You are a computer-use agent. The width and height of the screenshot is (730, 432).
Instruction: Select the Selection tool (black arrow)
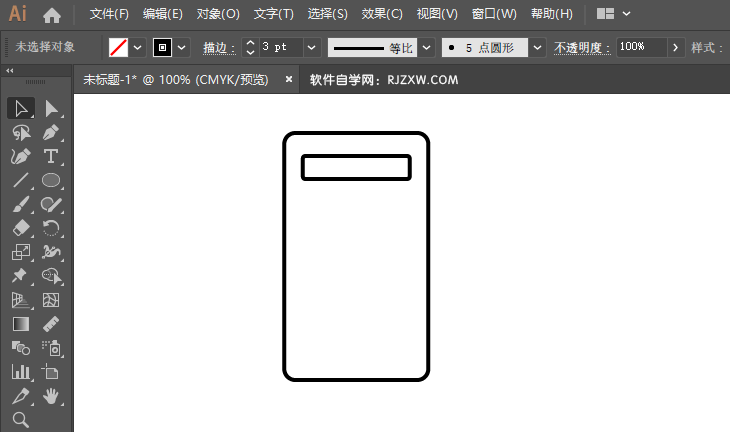click(21, 108)
